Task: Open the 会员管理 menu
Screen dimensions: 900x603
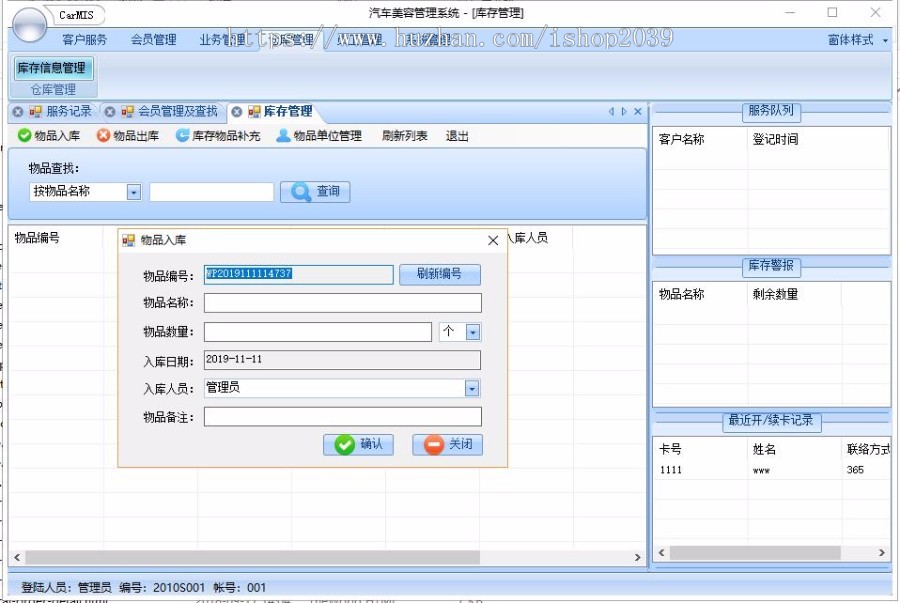Action: click(153, 40)
